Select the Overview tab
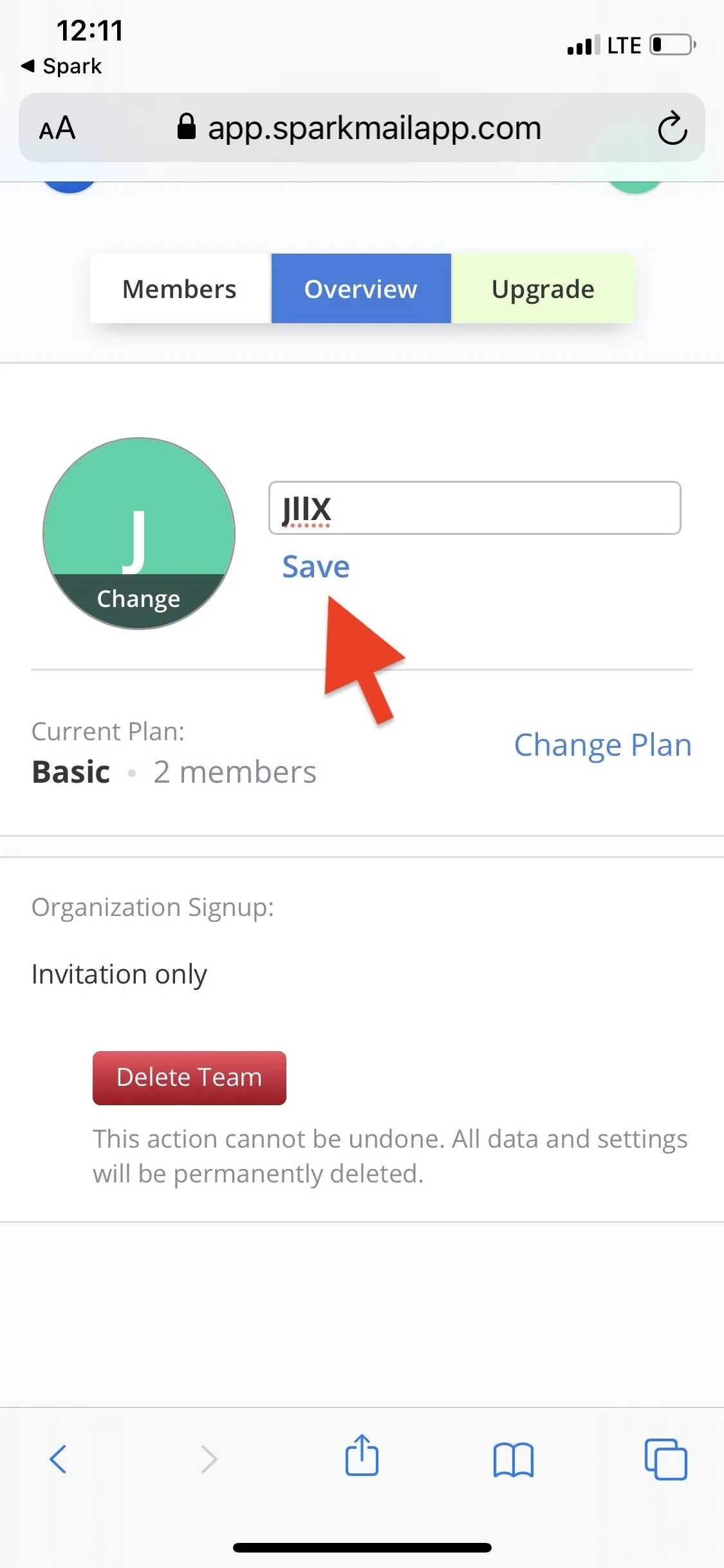 (x=361, y=288)
